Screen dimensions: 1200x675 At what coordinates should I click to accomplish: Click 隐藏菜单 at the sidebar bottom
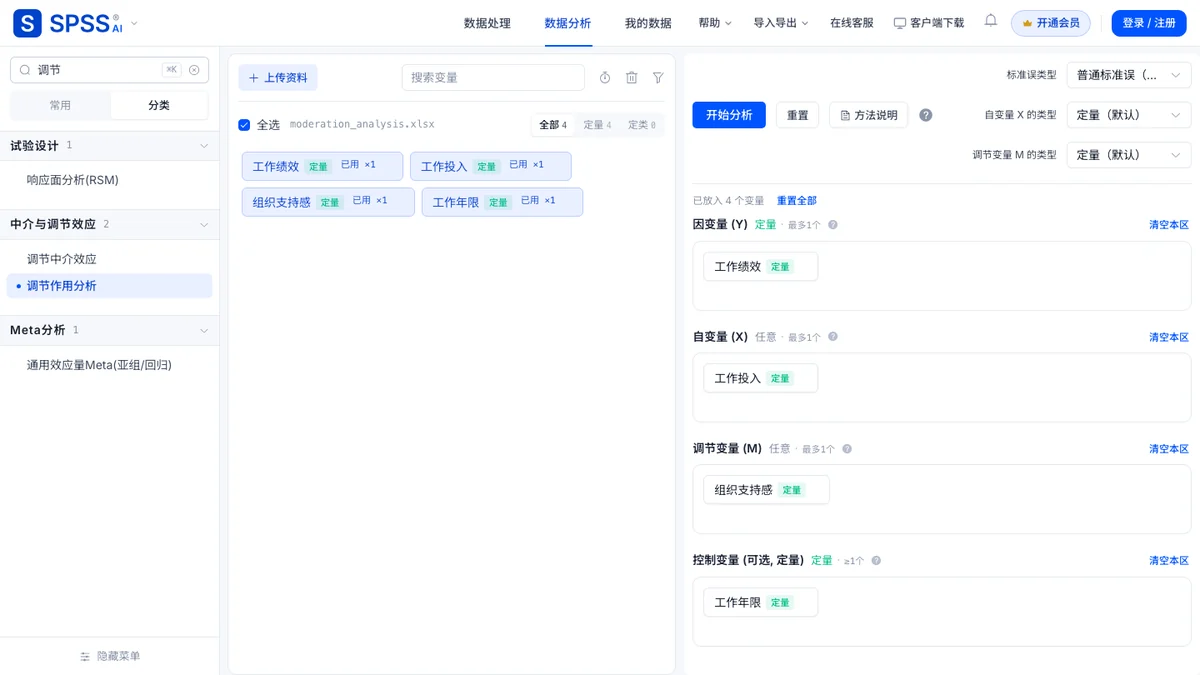tap(110, 656)
